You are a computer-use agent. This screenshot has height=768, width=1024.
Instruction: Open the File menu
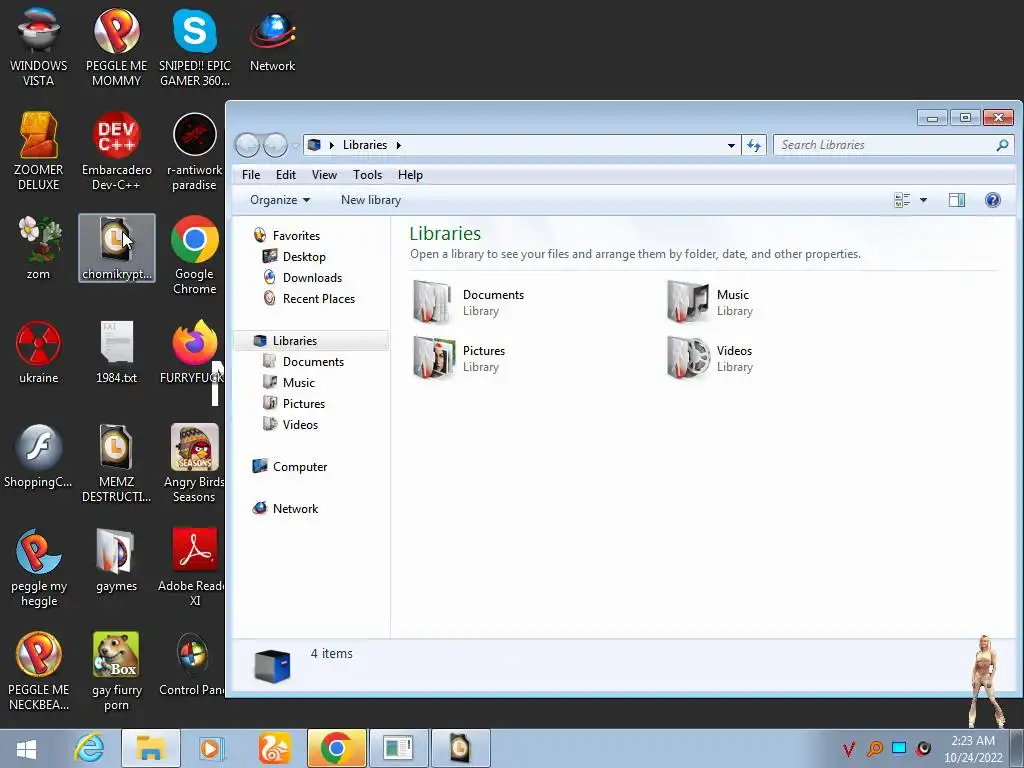(x=251, y=175)
